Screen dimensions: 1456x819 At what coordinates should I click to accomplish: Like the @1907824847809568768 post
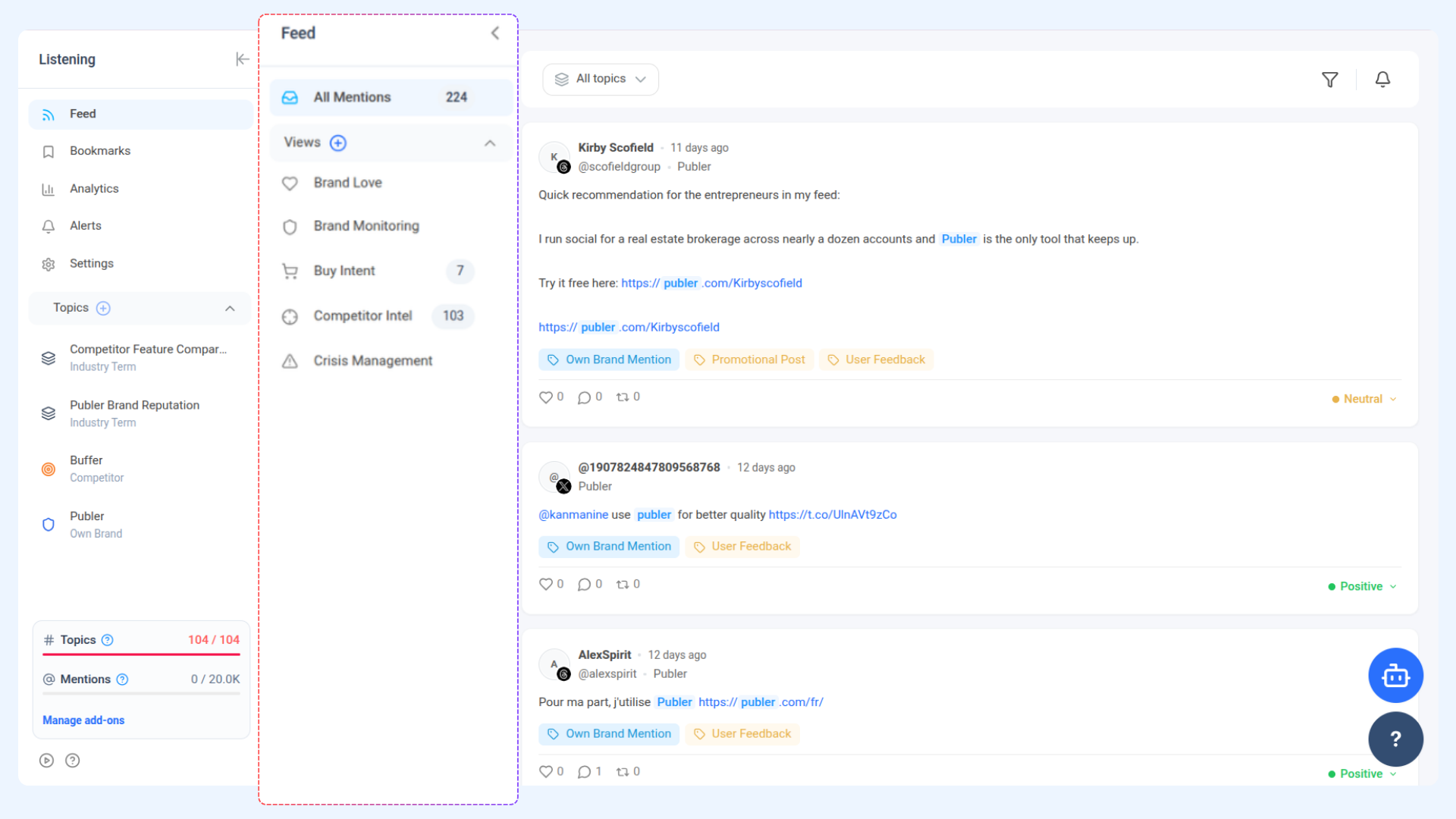click(545, 584)
